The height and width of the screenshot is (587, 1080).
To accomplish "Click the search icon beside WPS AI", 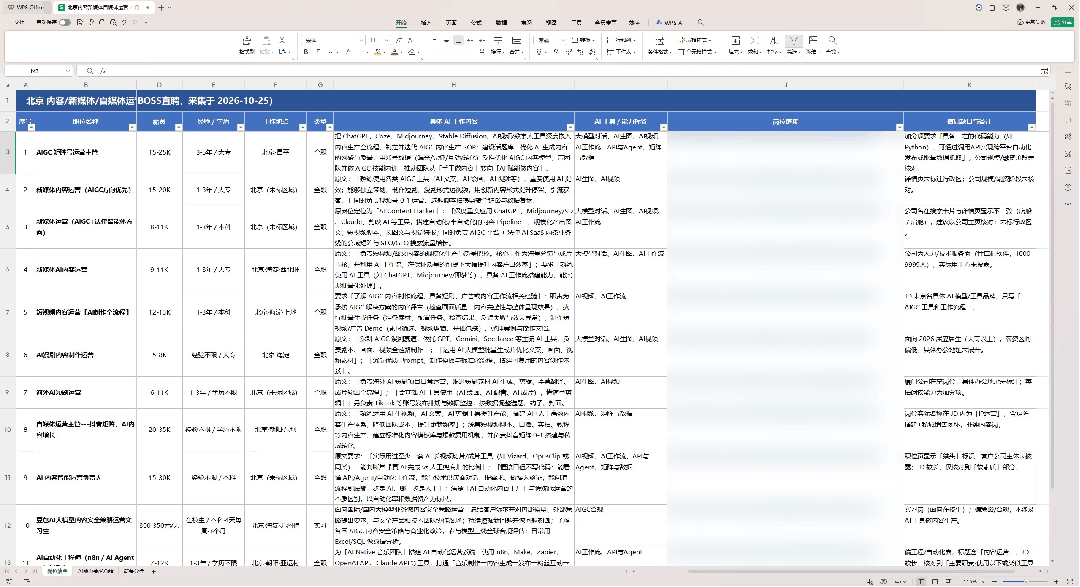I will pyautogui.click(x=700, y=22).
